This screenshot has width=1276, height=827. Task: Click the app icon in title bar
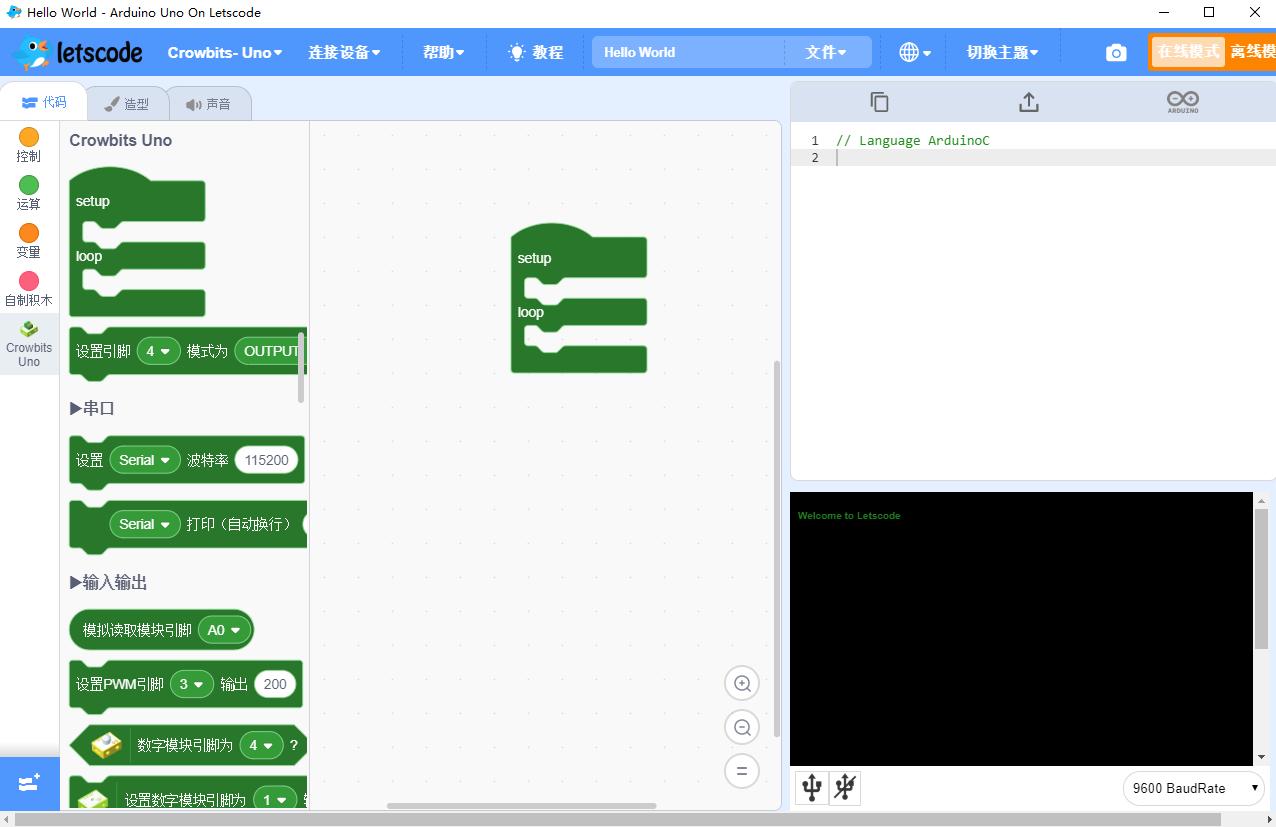pyautogui.click(x=14, y=12)
